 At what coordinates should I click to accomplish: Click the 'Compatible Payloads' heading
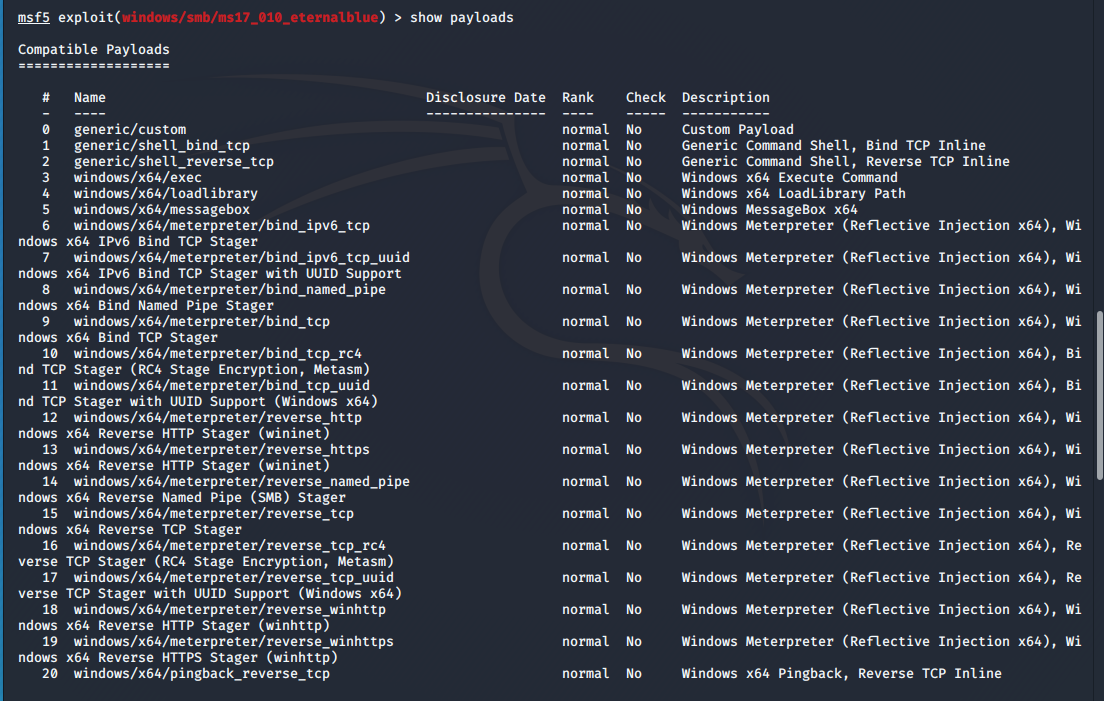tap(93, 49)
